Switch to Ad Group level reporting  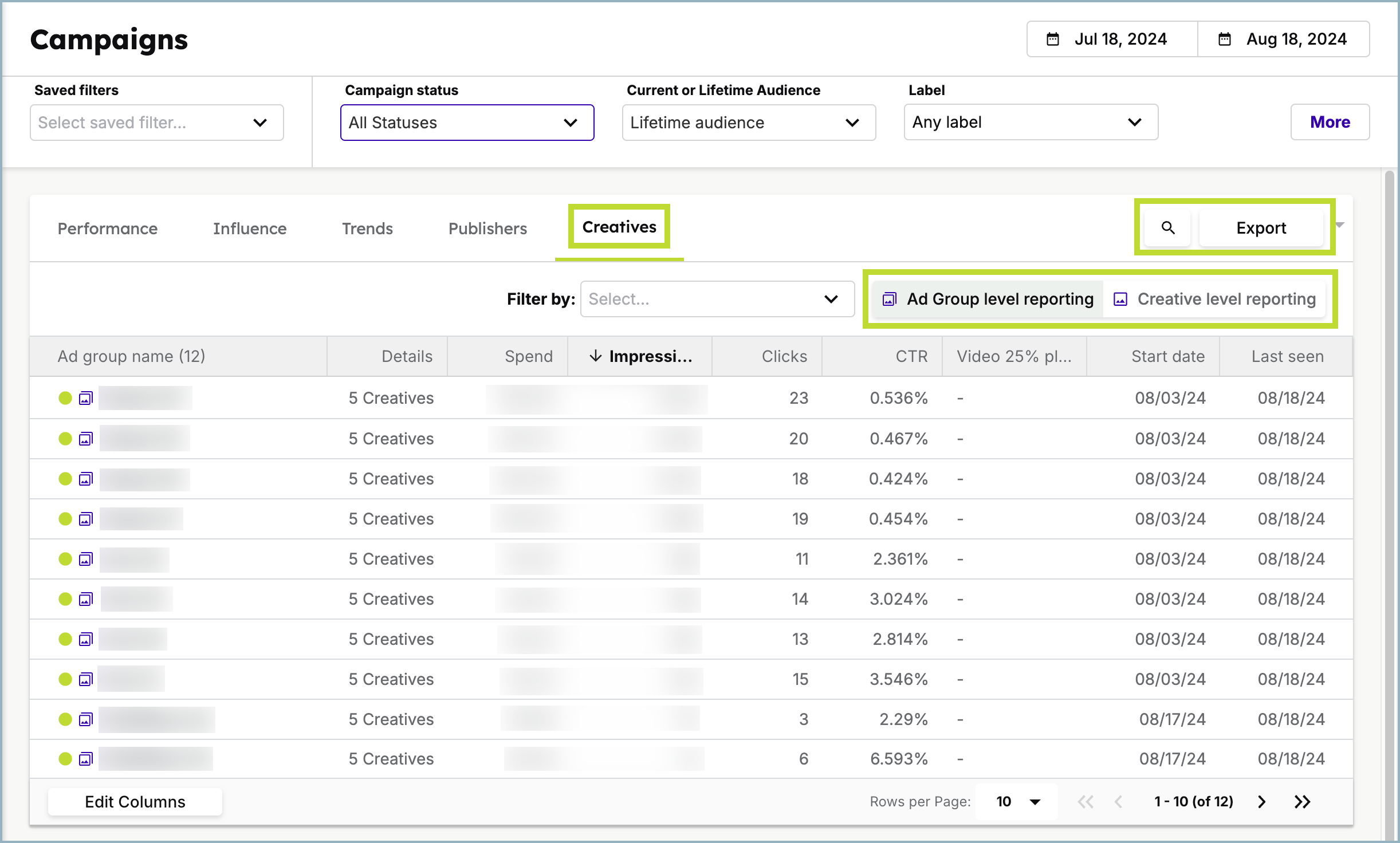pos(988,299)
